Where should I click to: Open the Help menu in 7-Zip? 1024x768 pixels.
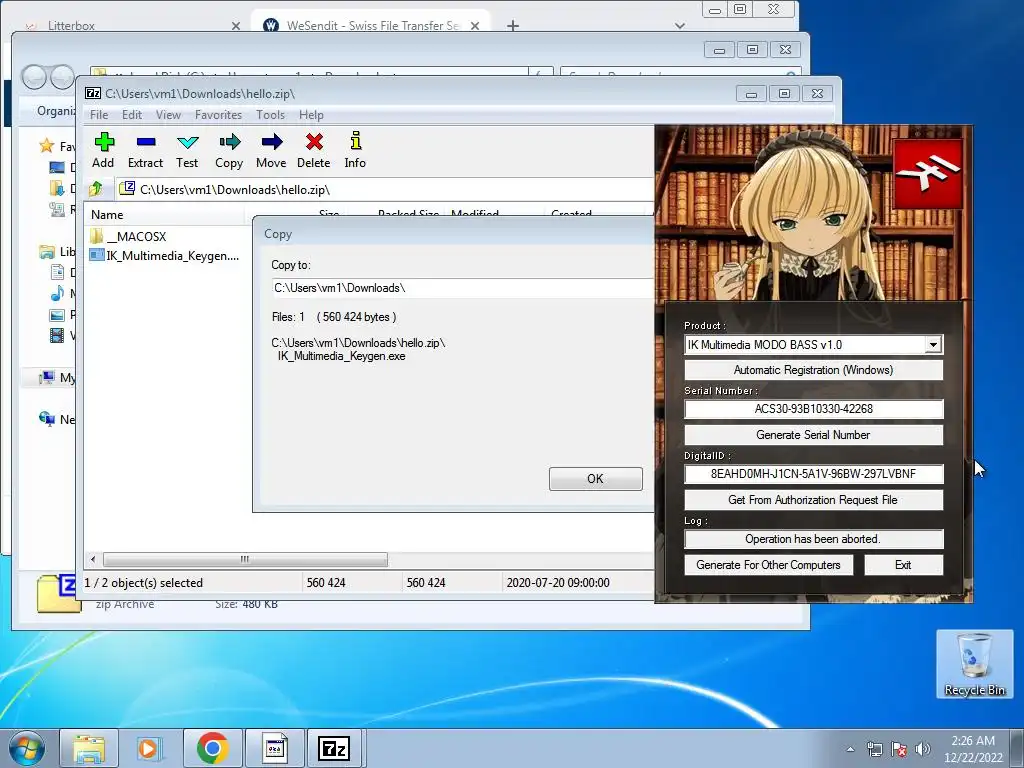tap(312, 115)
